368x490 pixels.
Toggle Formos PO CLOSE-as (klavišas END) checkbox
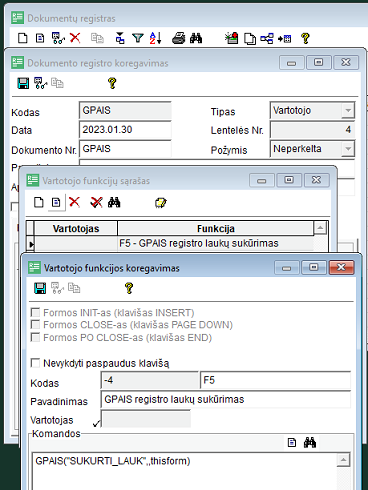pyautogui.click(x=35, y=337)
